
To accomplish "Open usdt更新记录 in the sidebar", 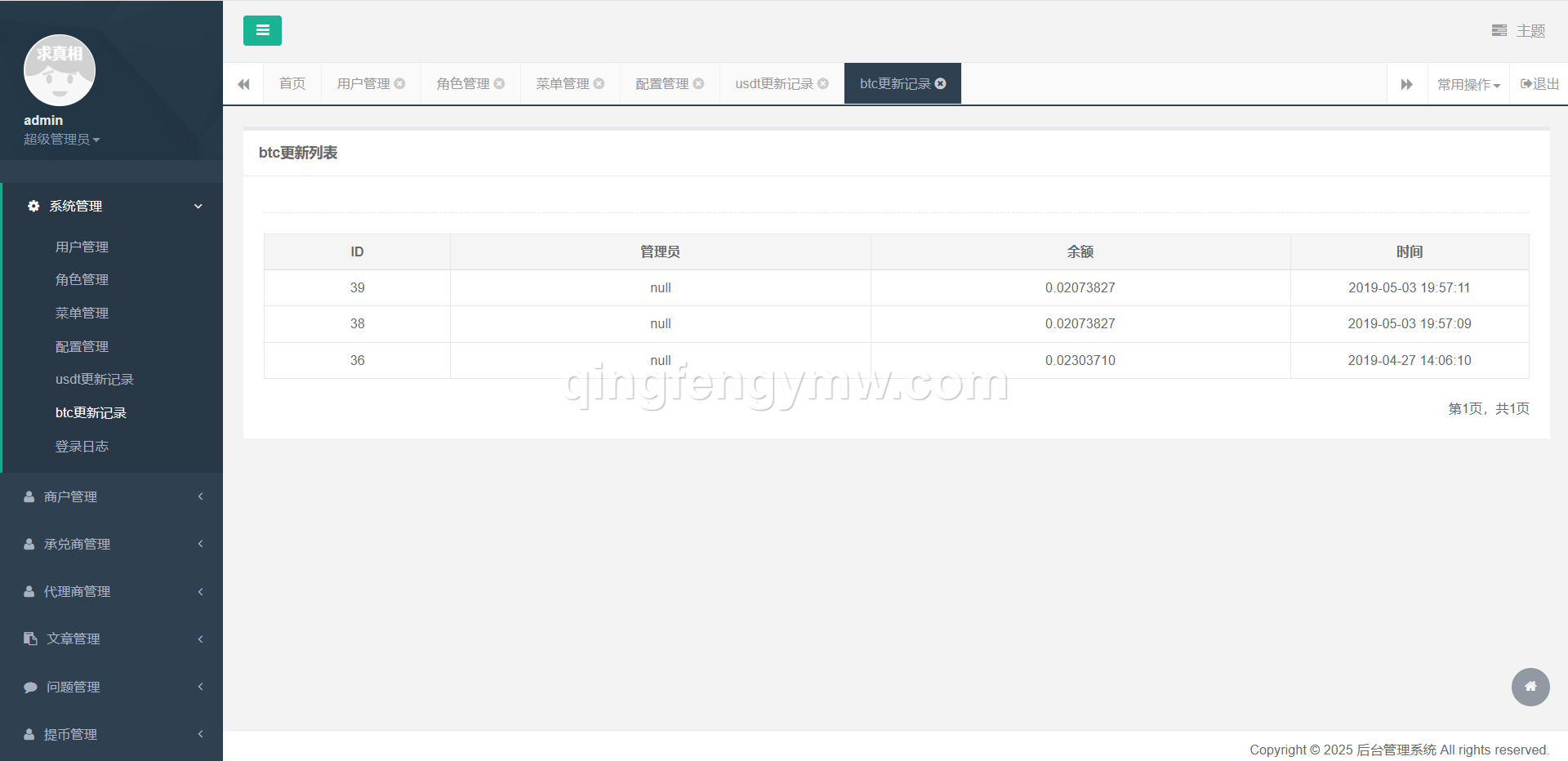I will tap(95, 379).
